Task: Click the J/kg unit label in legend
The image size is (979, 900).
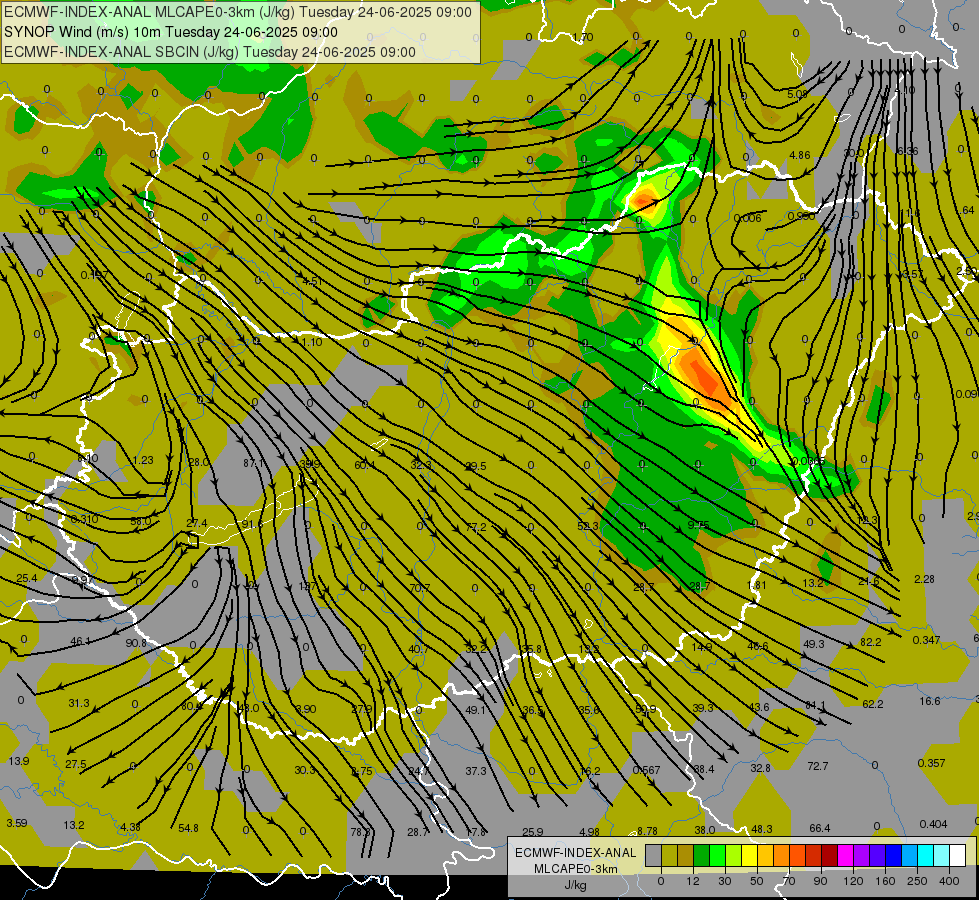Action: pos(575,885)
